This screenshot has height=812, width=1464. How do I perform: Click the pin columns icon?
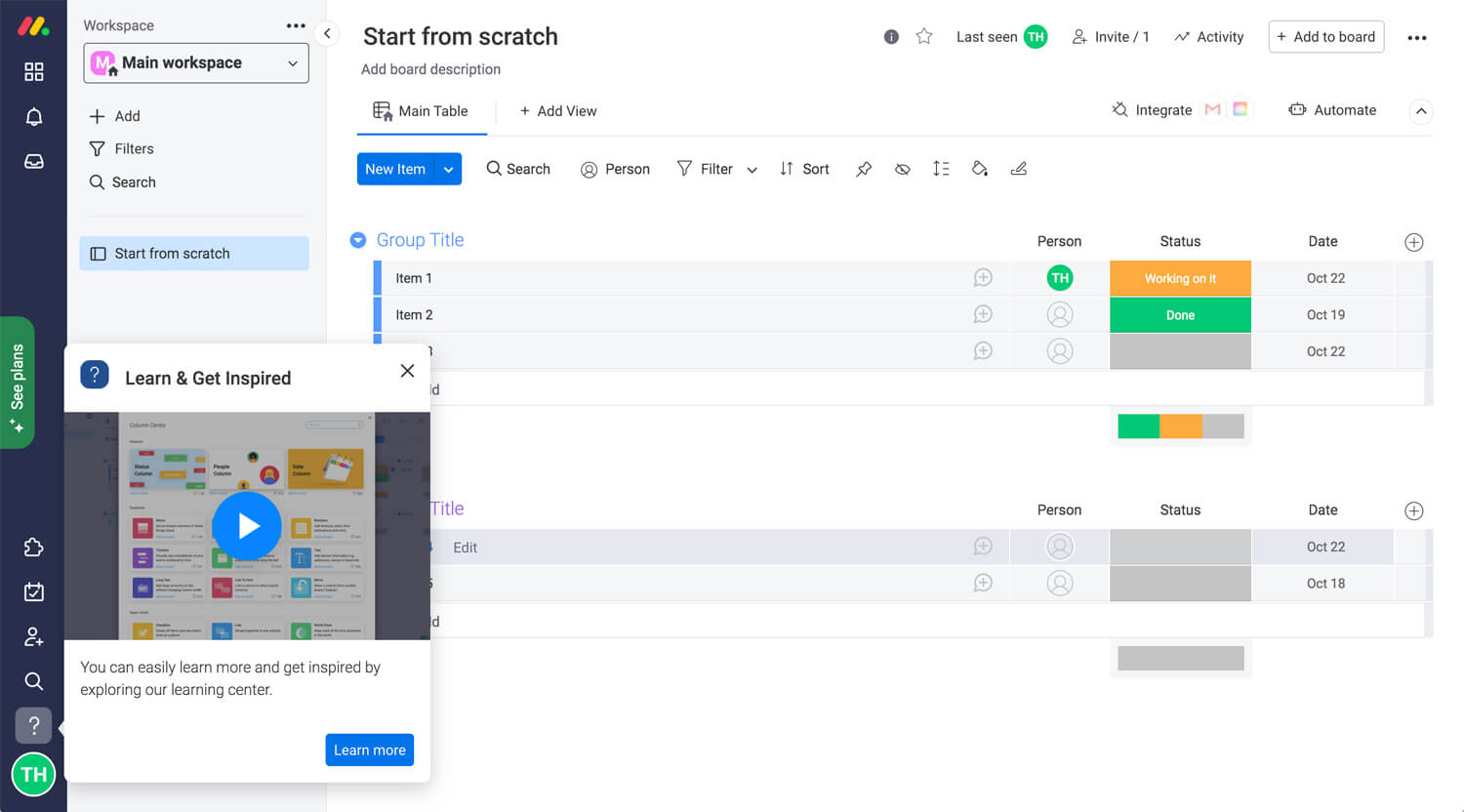tap(864, 169)
